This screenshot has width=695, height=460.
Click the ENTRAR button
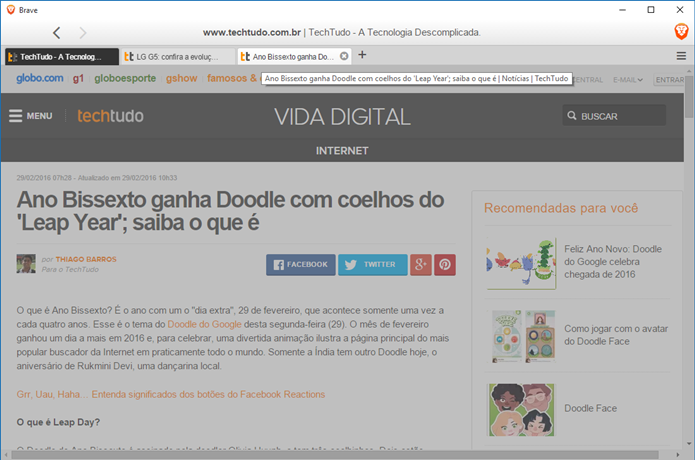click(x=670, y=80)
